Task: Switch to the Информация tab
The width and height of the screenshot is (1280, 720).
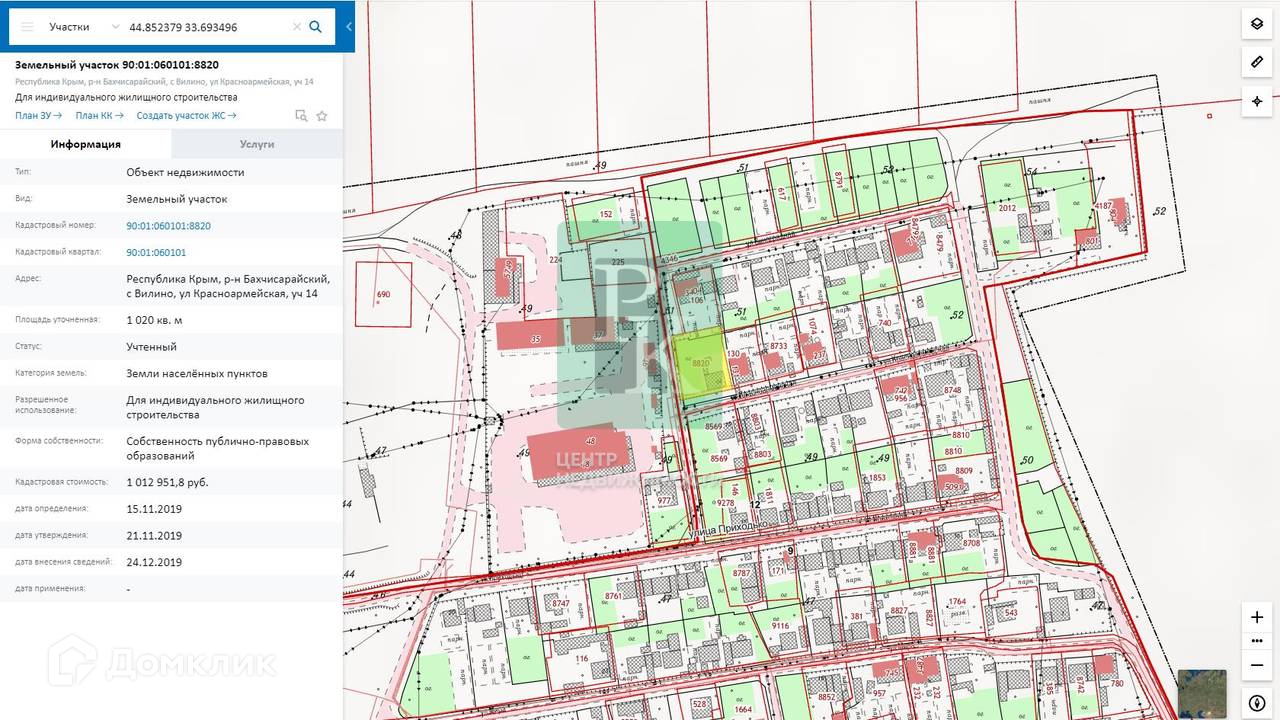Action: pos(86,144)
